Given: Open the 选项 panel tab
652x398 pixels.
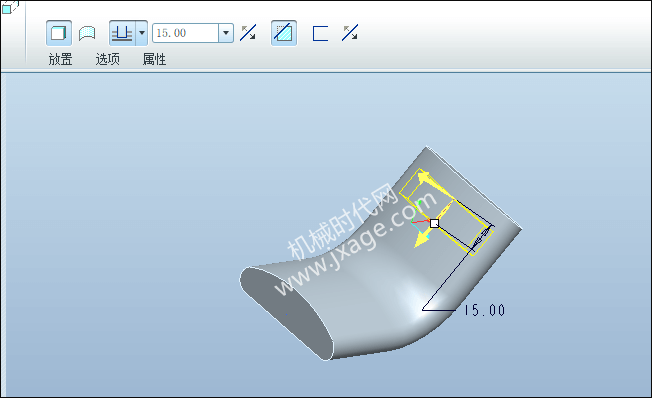Looking at the screenshot, I should coord(108,59).
